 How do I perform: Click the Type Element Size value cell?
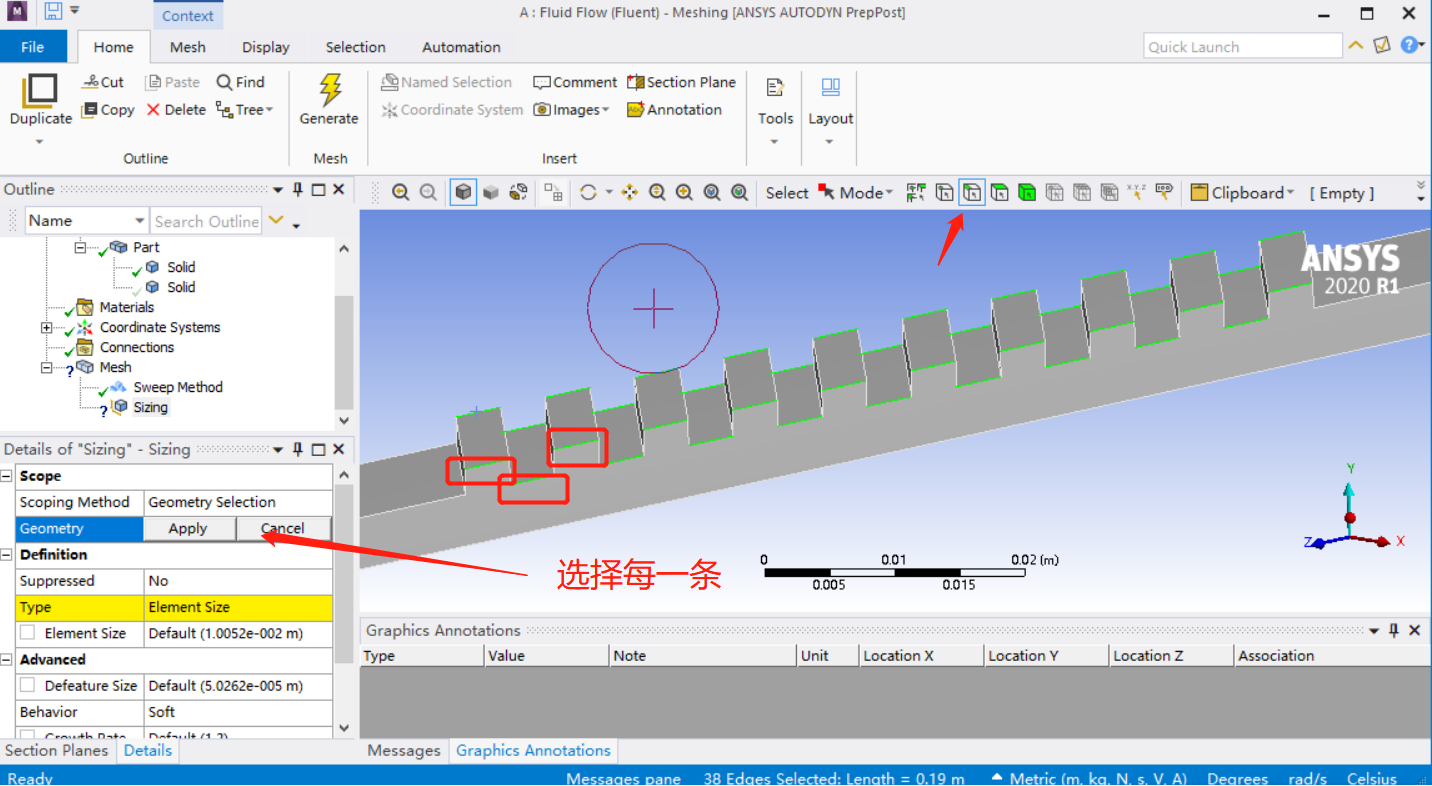click(238, 607)
